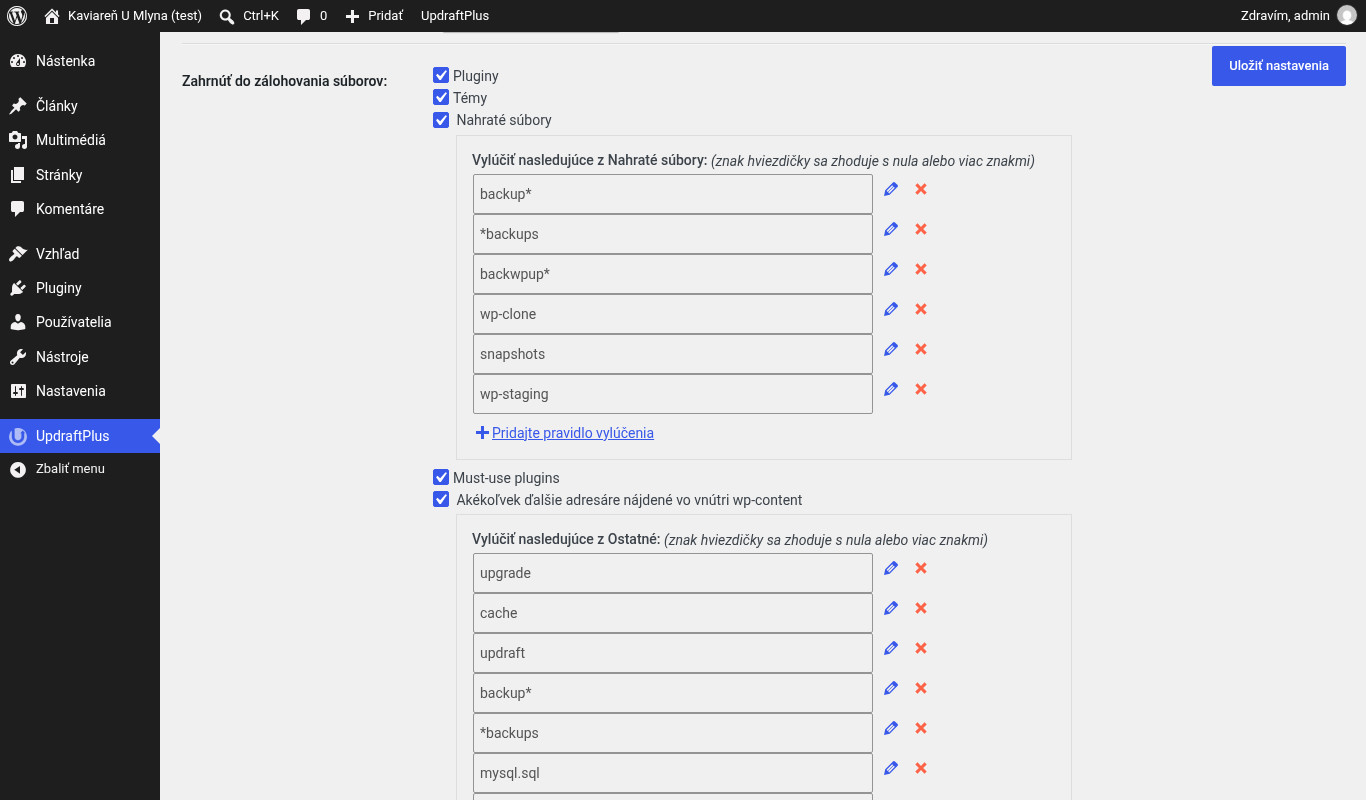The width and height of the screenshot is (1366, 800).
Task: Delete the wp-staging exclusion rule
Action: (x=921, y=389)
